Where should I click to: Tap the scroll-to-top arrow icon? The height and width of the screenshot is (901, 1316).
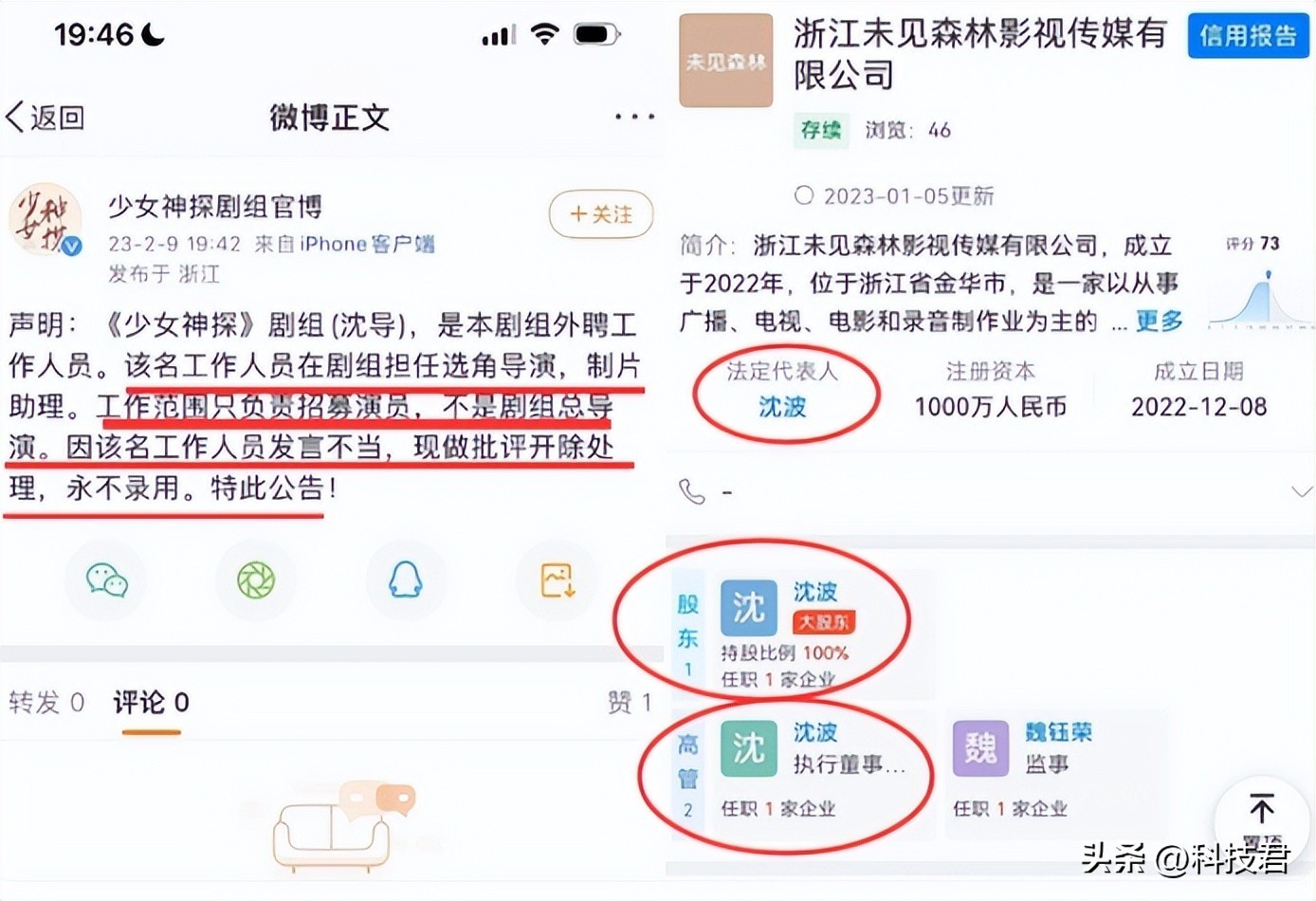coord(1262,809)
